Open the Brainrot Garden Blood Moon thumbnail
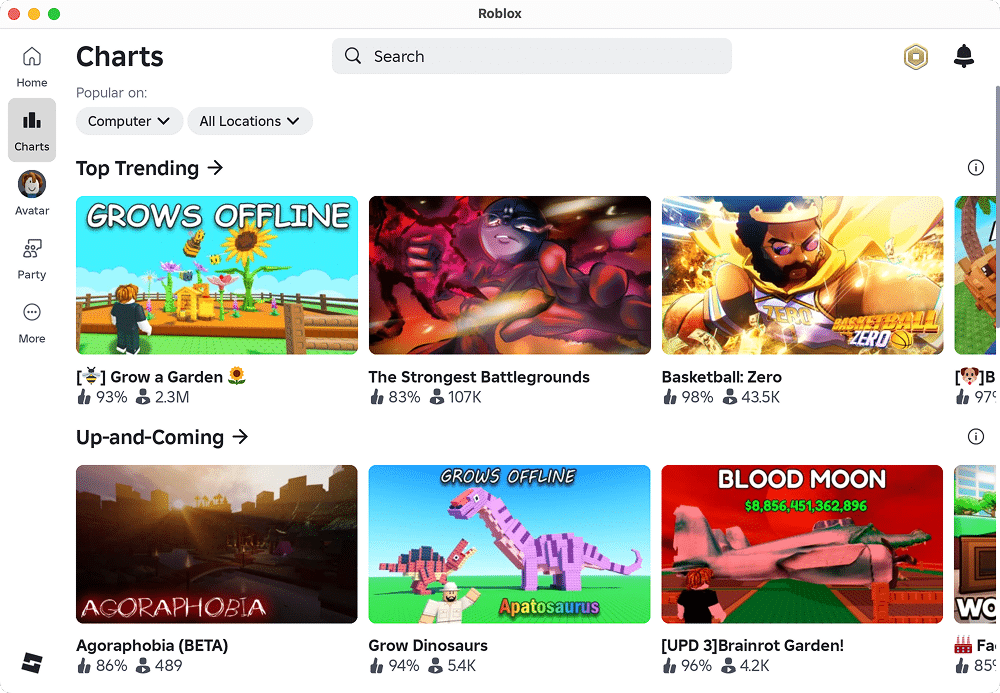Viewport: 1000px width, 693px height. click(802, 544)
